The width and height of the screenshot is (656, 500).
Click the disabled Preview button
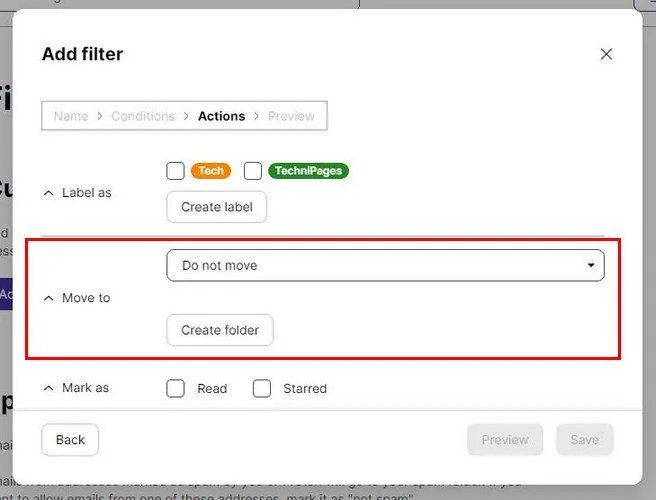(505, 440)
